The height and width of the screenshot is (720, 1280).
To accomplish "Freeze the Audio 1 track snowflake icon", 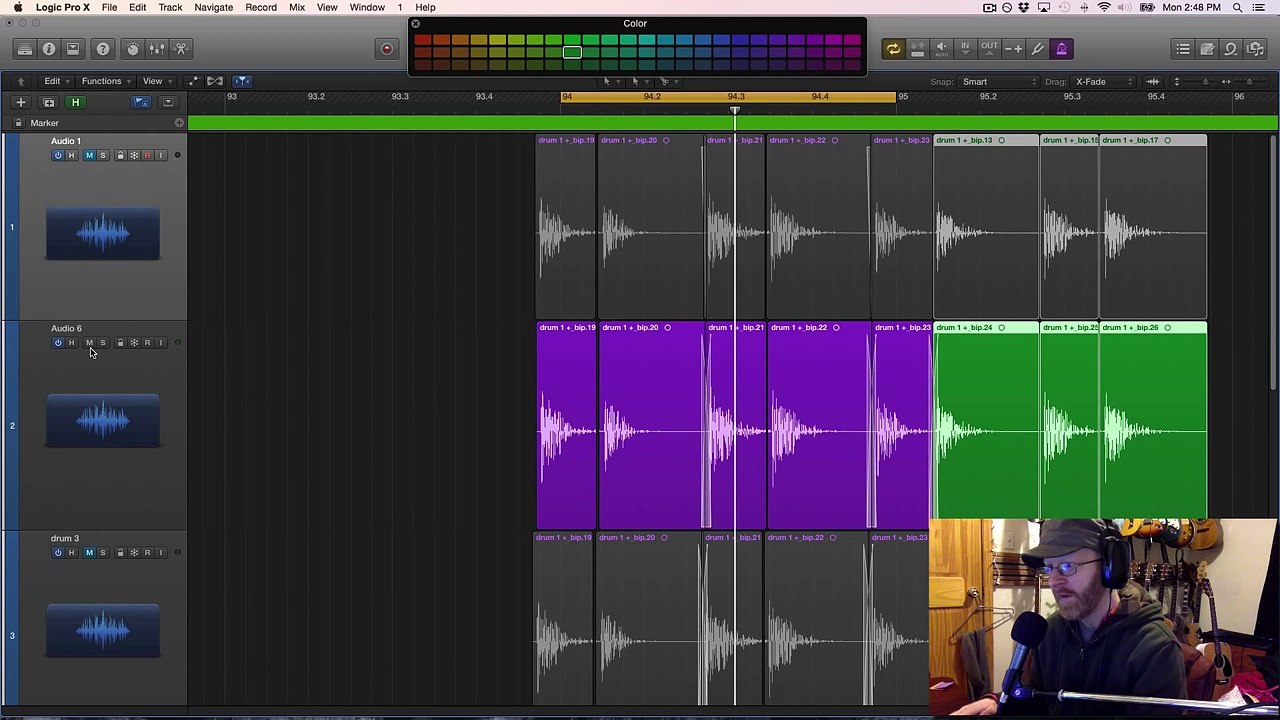I will click(x=134, y=155).
